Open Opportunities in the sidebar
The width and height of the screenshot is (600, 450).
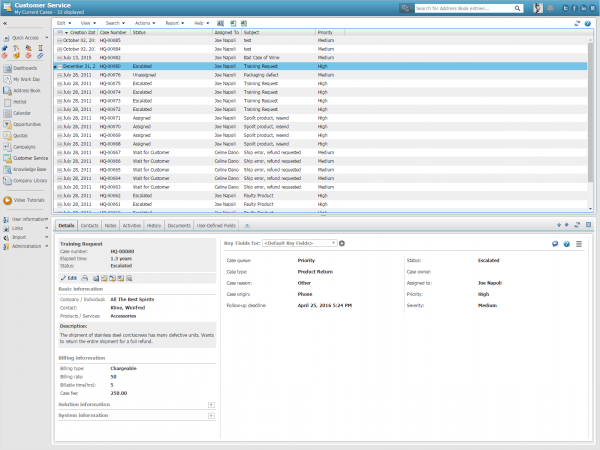[x=22, y=124]
